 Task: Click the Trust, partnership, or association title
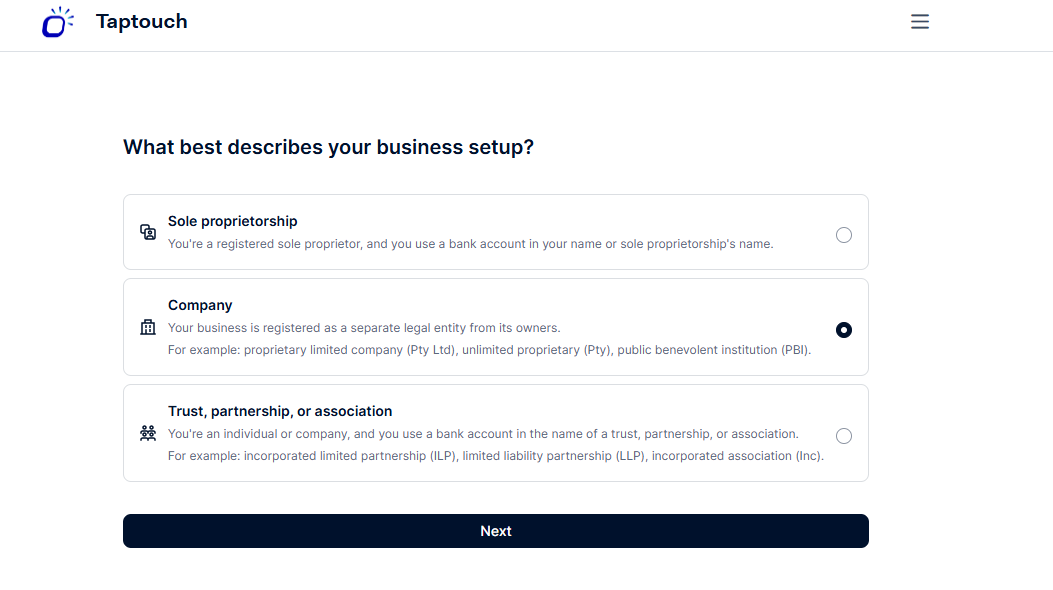coord(280,411)
